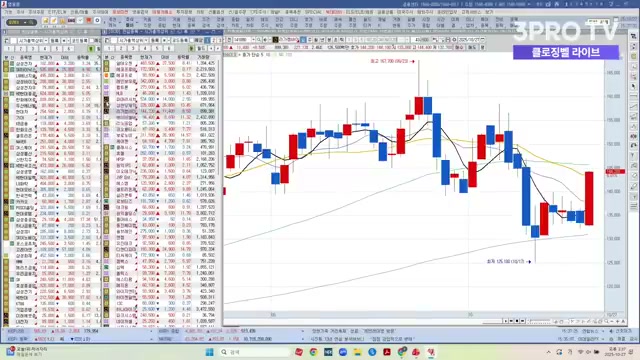Click the round gear-like icon in main toolbar
The image size is (640, 360).
pyautogui.click(x=97, y=20)
